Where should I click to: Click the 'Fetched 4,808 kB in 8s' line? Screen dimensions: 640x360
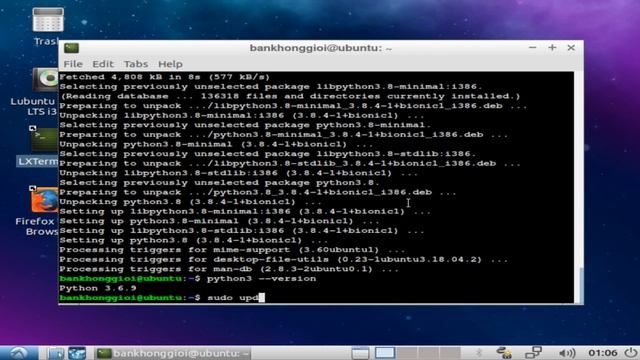[164, 77]
